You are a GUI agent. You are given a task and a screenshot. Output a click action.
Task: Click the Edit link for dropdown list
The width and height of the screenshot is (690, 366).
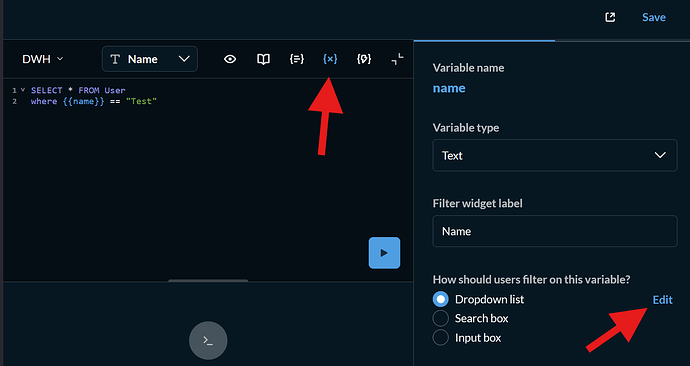pyautogui.click(x=662, y=300)
